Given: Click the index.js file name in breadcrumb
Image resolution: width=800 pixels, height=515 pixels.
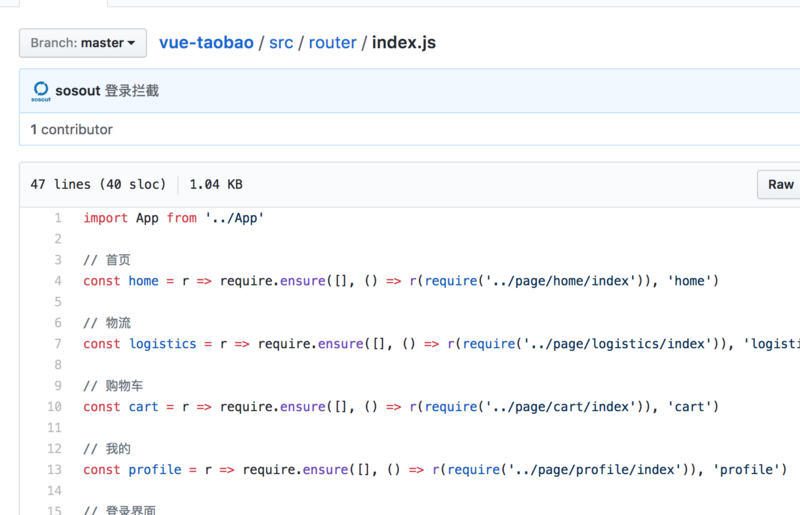Looking at the screenshot, I should pos(404,43).
